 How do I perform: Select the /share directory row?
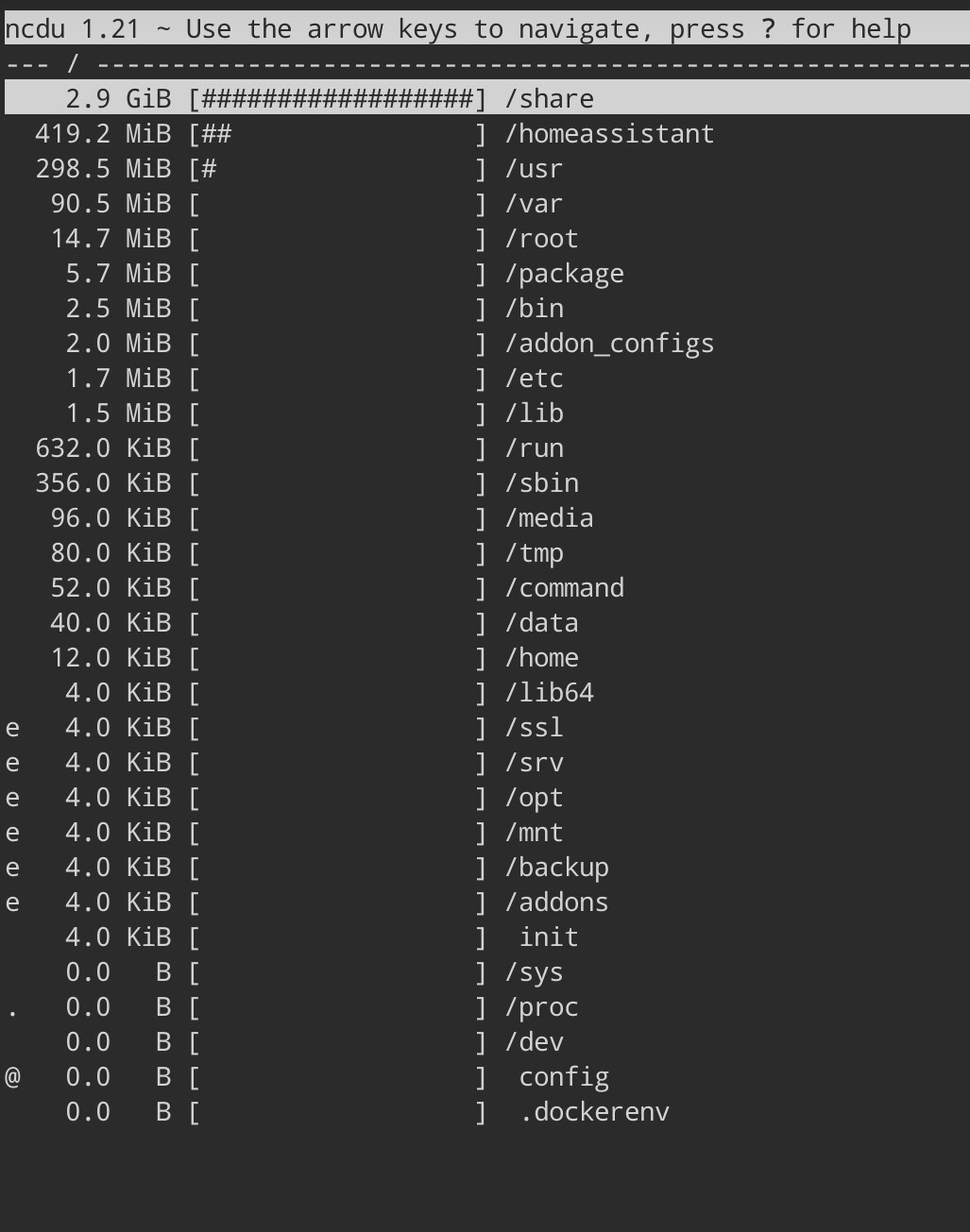549,99
